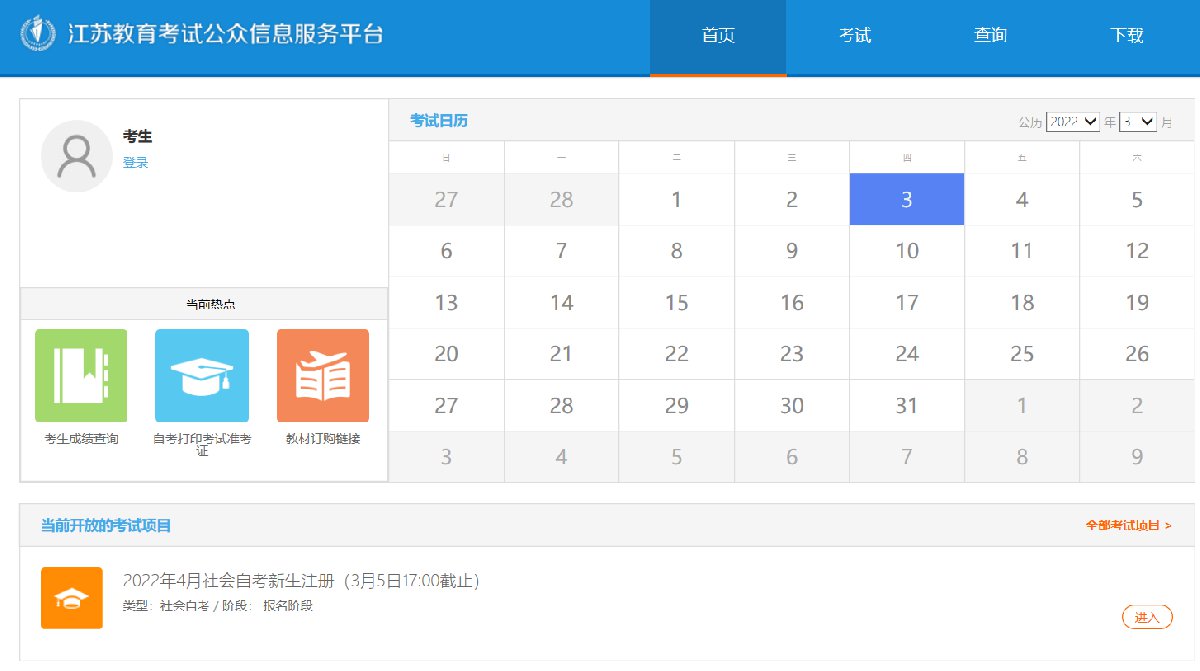
Task: Click the 登录 link under 考生
Action: click(135, 163)
